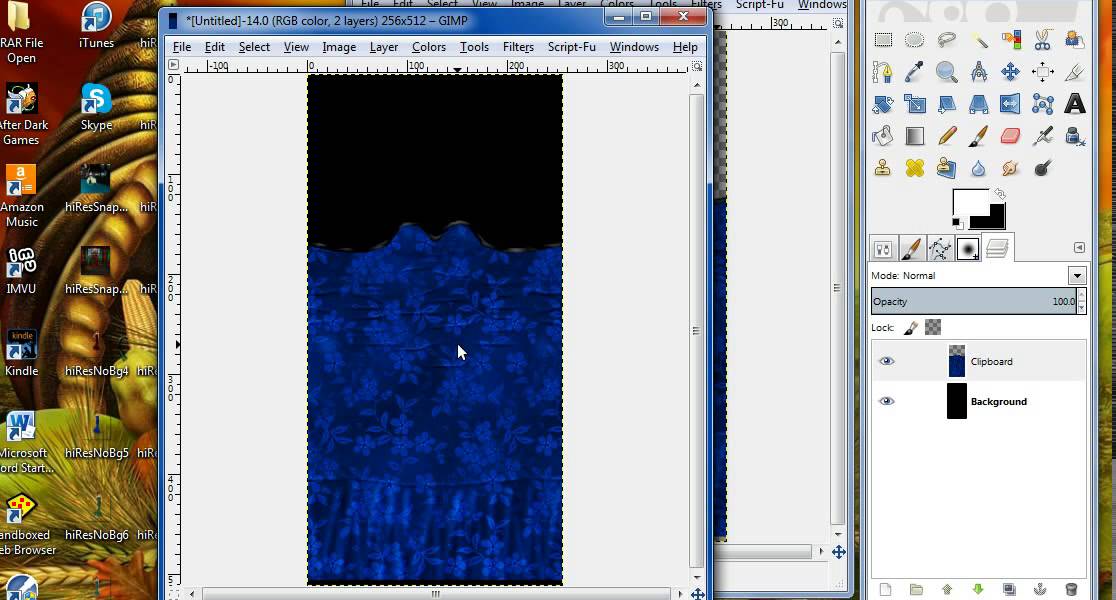Select the Fuzzy Select magic wand tool
The width and height of the screenshot is (1116, 600).
[x=979, y=40]
